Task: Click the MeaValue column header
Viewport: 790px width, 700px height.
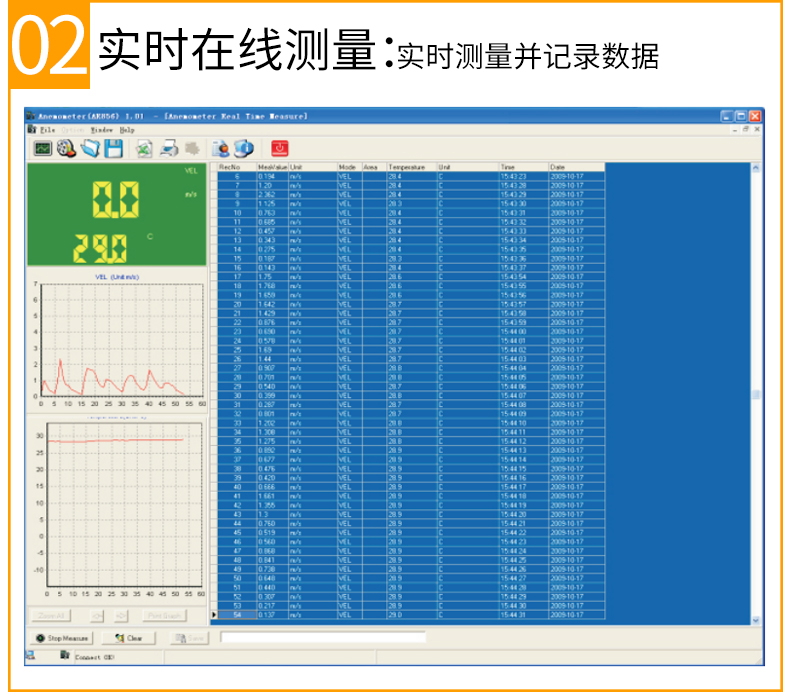Action: (272, 167)
